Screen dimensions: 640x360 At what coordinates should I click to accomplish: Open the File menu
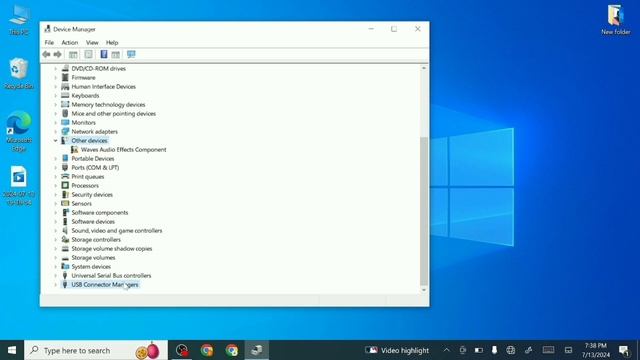(x=49, y=42)
